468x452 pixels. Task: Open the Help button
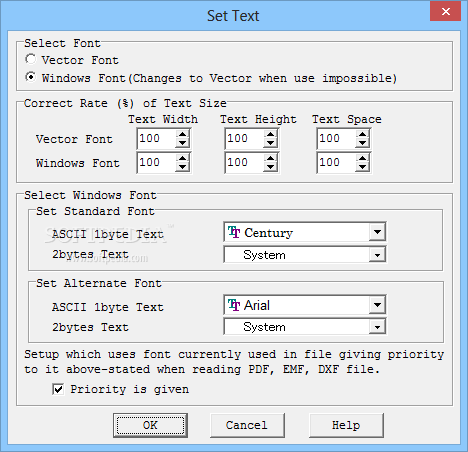[346, 425]
